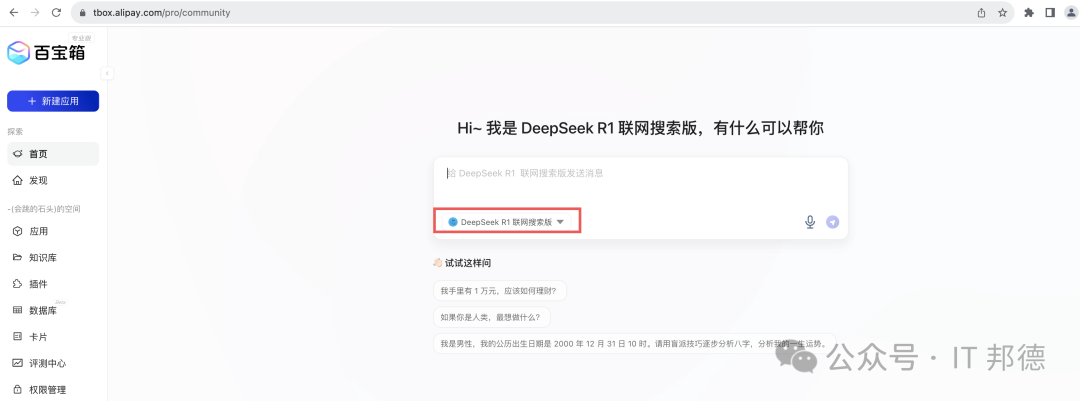Screen dimensions: 1080x401
Task: Open the browser profile avatar icon
Action: [x=1070, y=12]
